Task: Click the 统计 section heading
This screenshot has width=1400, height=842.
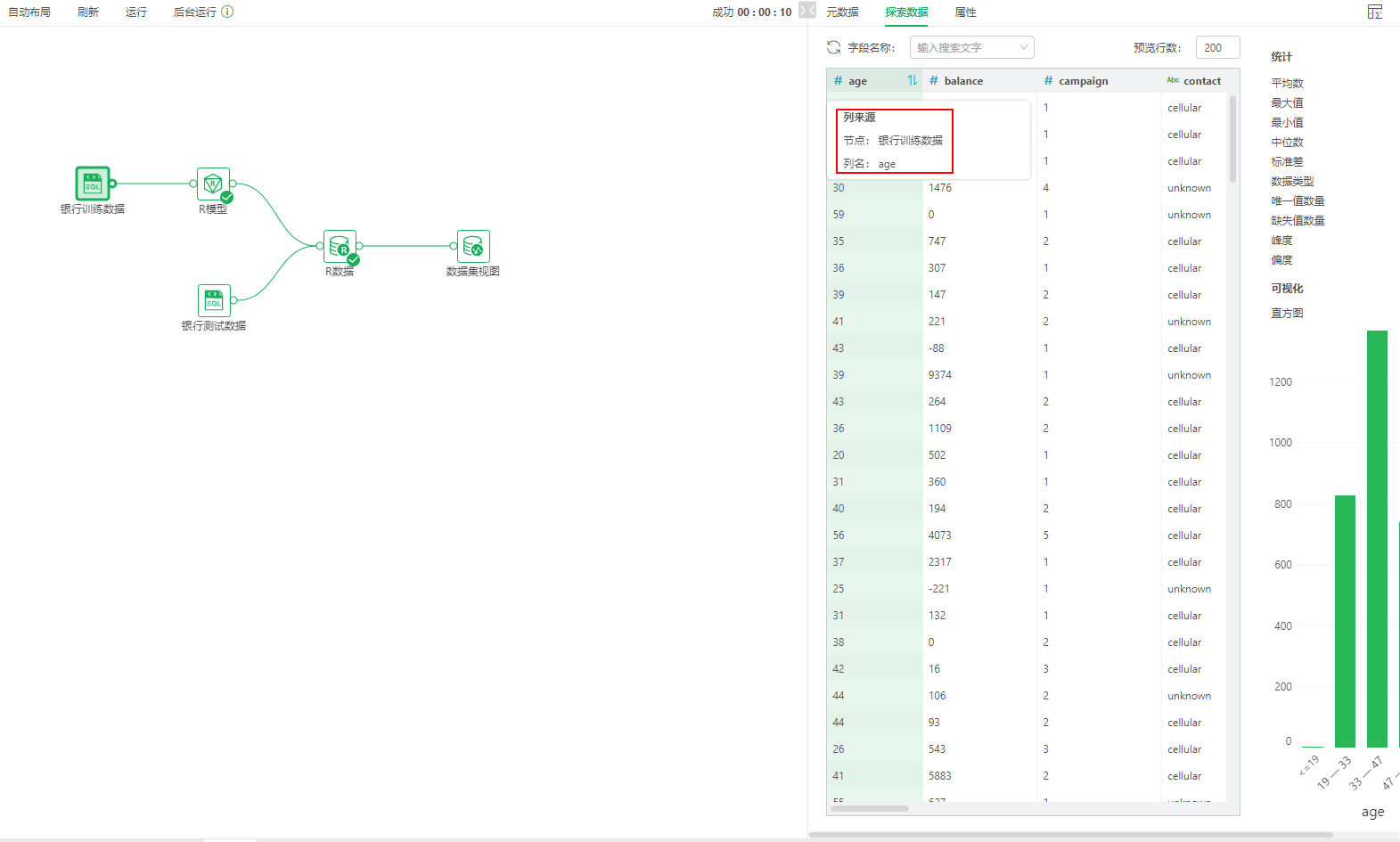Action: 1281,56
